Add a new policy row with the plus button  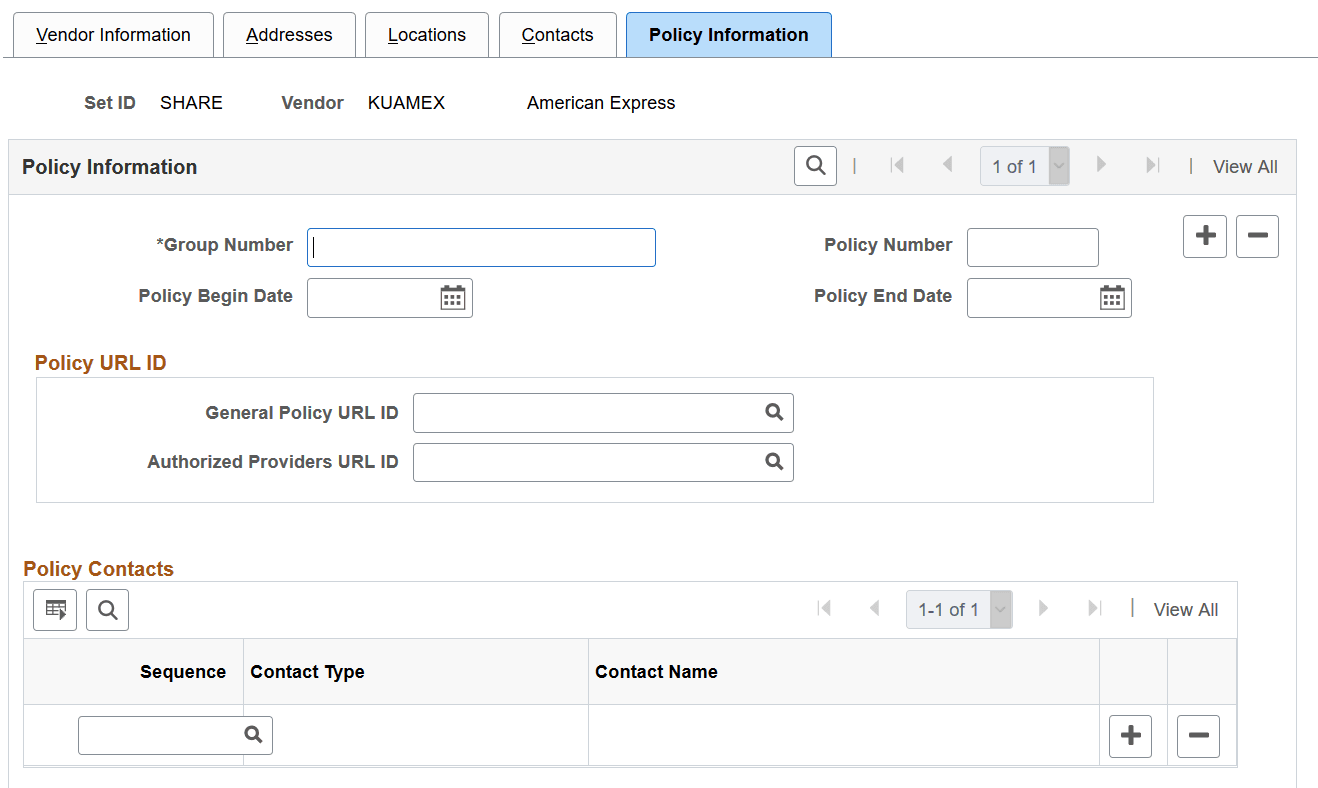[1204, 236]
